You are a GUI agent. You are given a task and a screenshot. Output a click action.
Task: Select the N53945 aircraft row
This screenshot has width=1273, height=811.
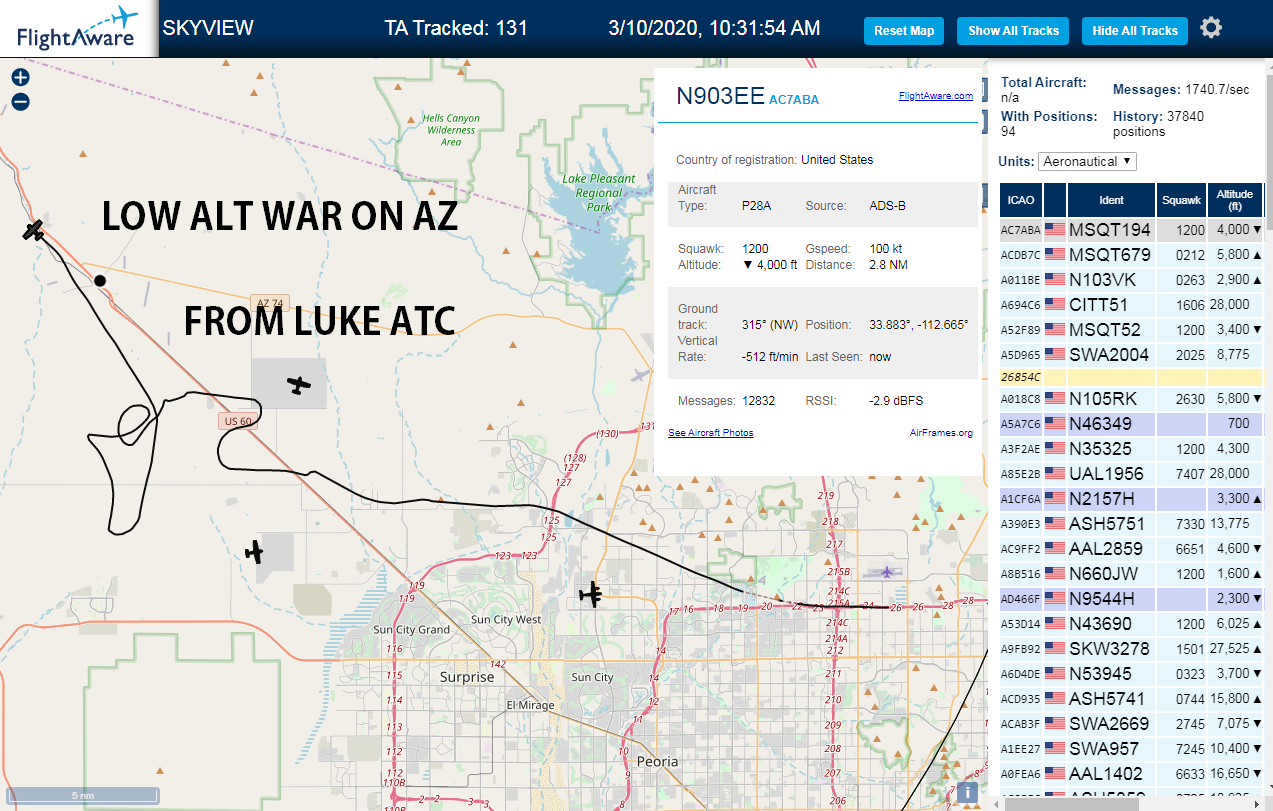pos(1131,673)
